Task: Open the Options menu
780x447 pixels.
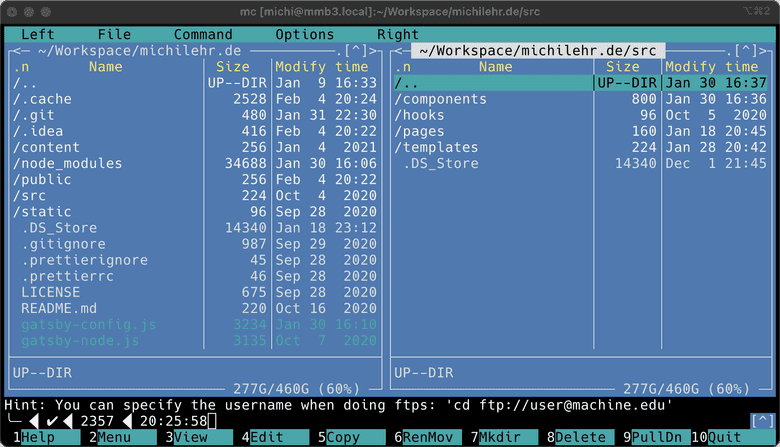Action: click(x=304, y=34)
